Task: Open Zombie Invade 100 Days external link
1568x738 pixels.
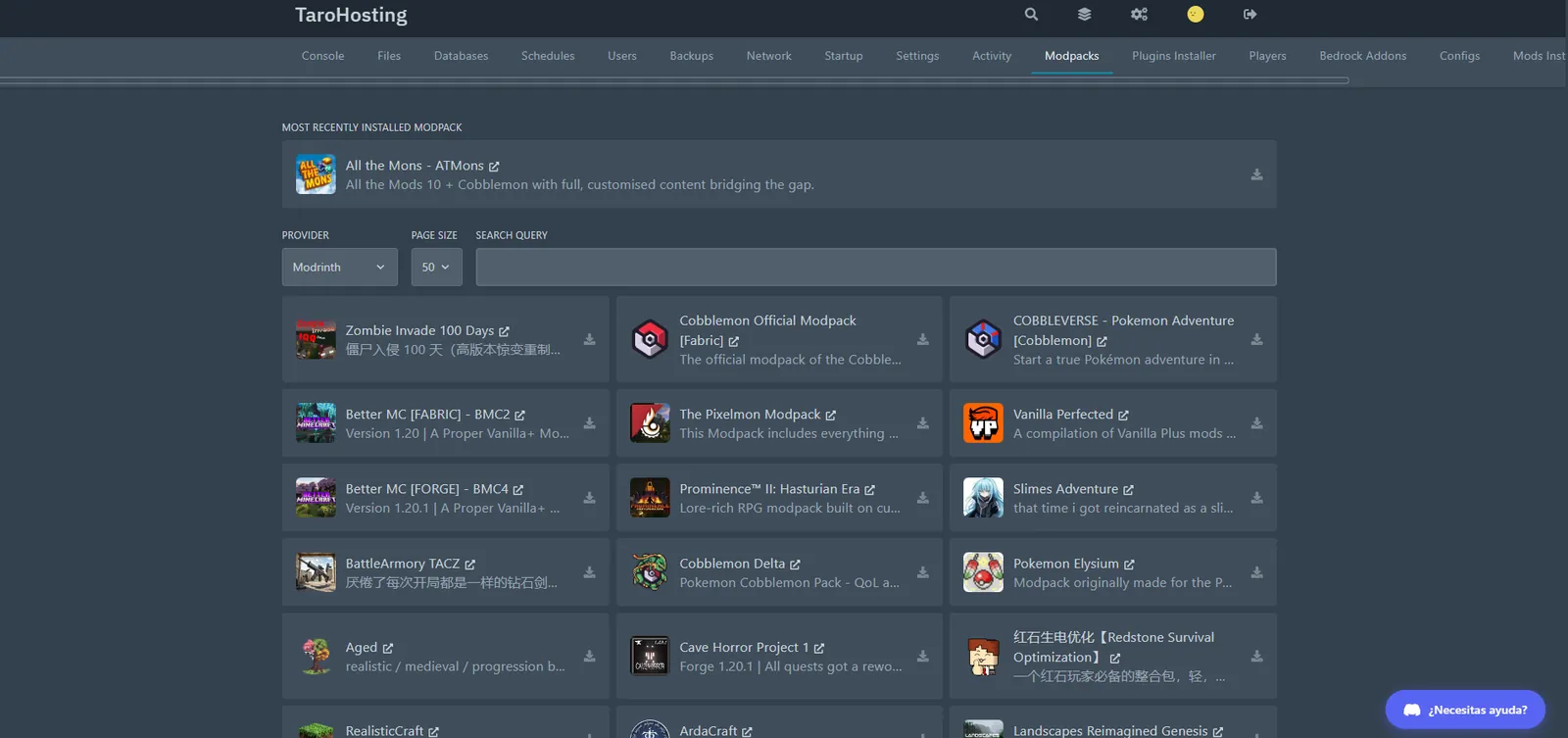Action: pyautogui.click(x=504, y=331)
